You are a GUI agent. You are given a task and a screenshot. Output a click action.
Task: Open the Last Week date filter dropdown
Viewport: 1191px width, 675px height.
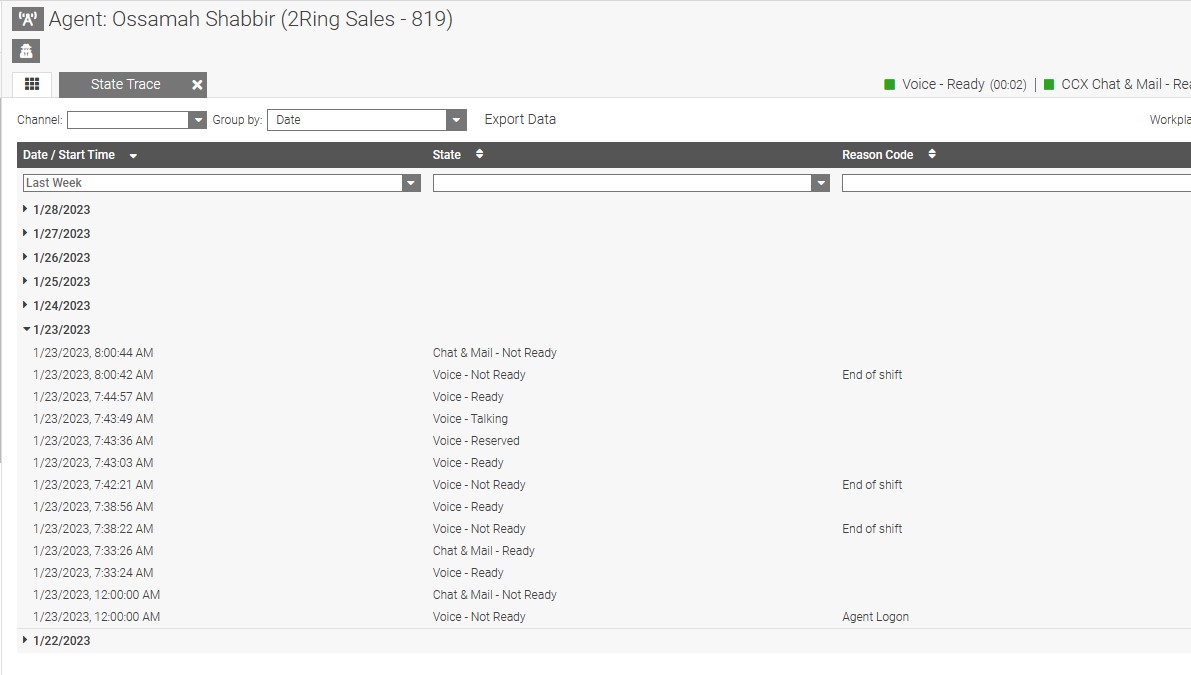point(410,183)
